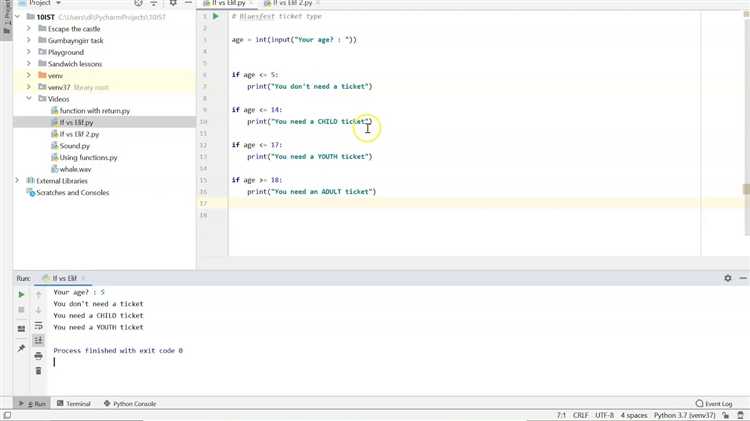The height and width of the screenshot is (421, 750).
Task: Click 'Process finished with exit code 0' text
Action: tap(118, 351)
